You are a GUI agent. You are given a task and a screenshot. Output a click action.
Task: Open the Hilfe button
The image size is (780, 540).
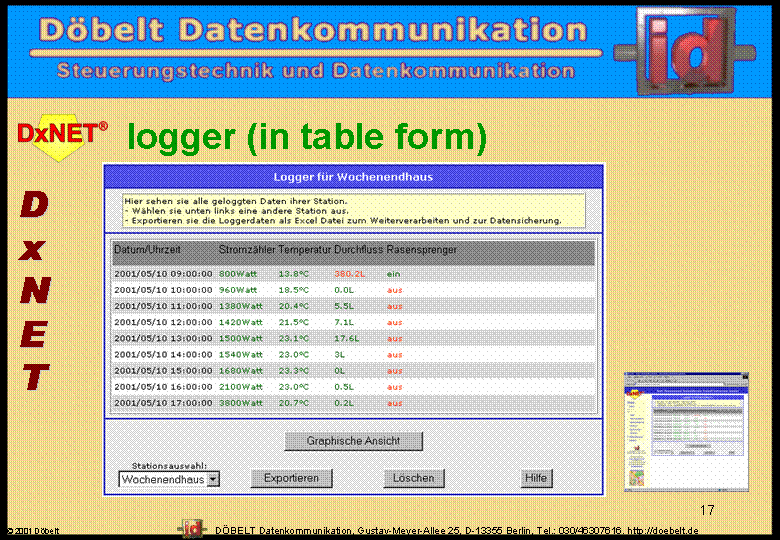536,478
